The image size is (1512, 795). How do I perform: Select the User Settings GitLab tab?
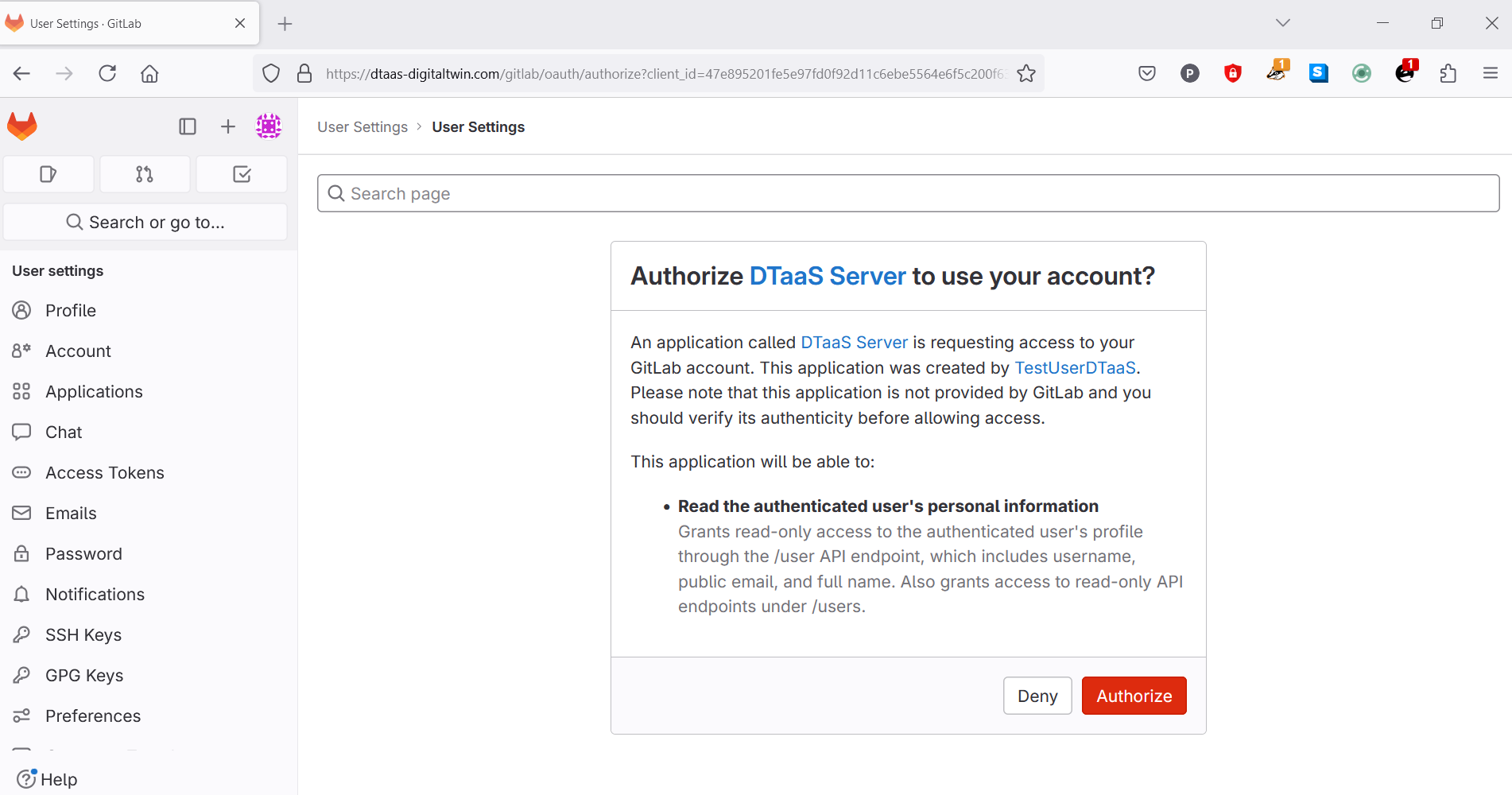point(129,24)
